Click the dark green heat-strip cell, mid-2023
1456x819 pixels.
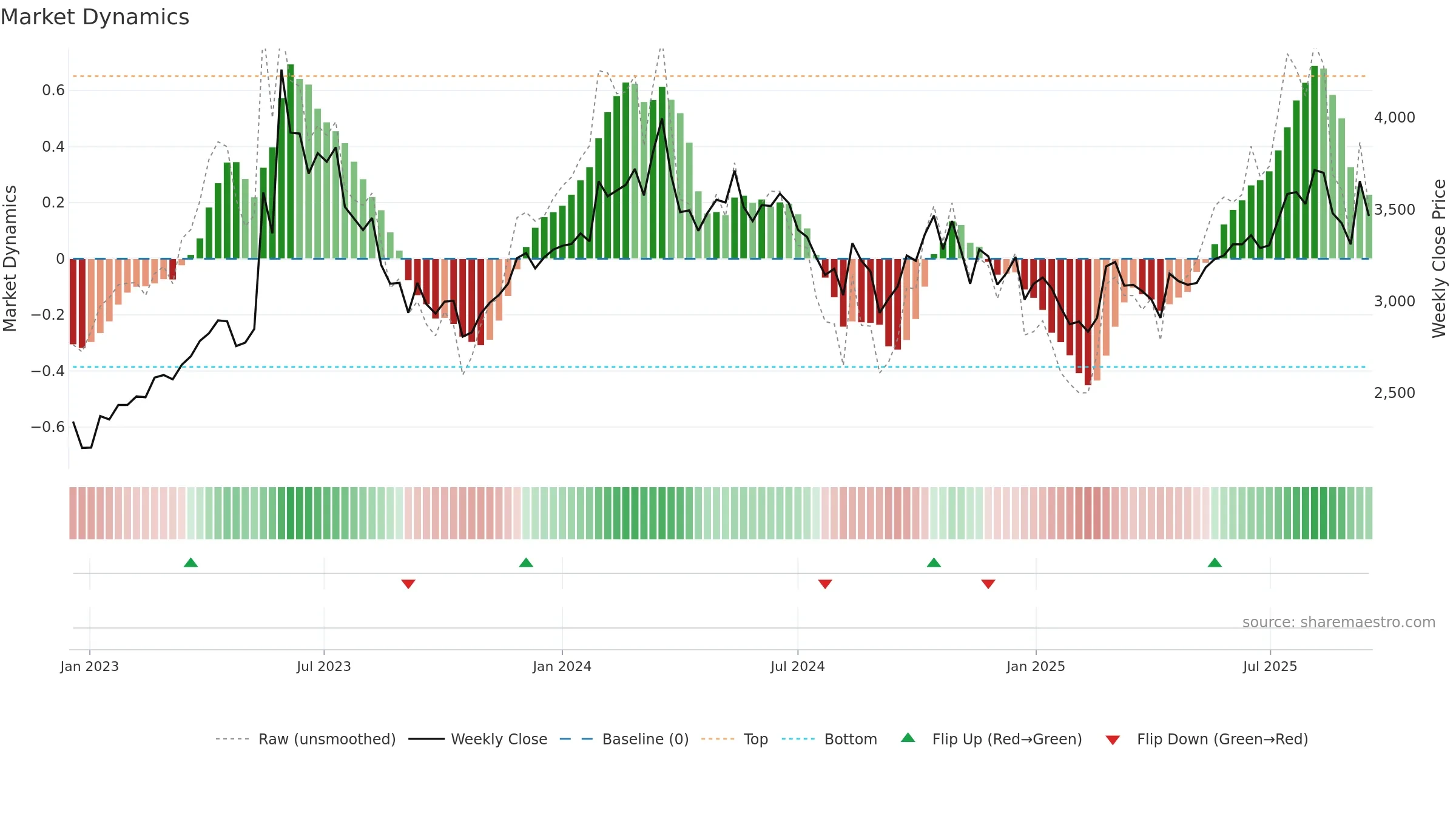click(291, 513)
